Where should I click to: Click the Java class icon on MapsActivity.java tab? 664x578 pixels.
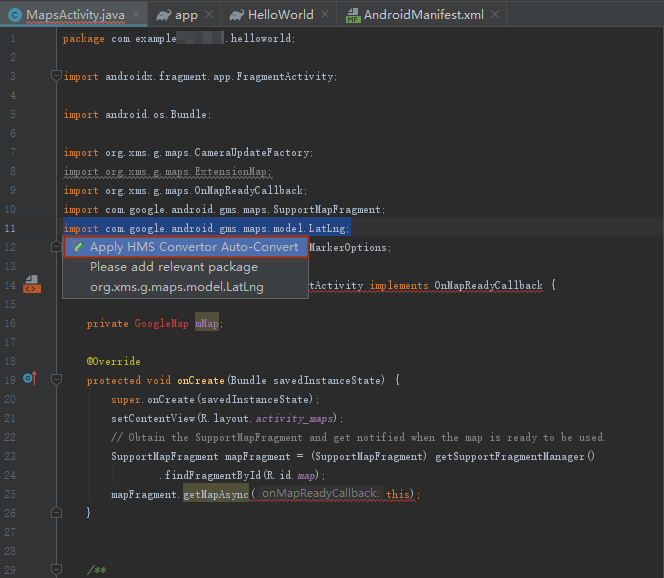15,15
